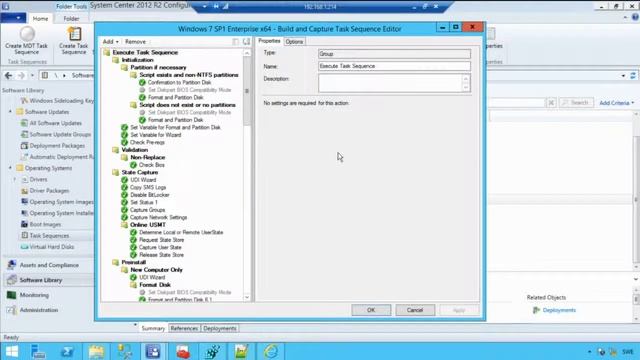Viewport: 640px width, 360px height.
Task: Click the task sequence tree scrollbar down arrow
Action: click(247, 298)
